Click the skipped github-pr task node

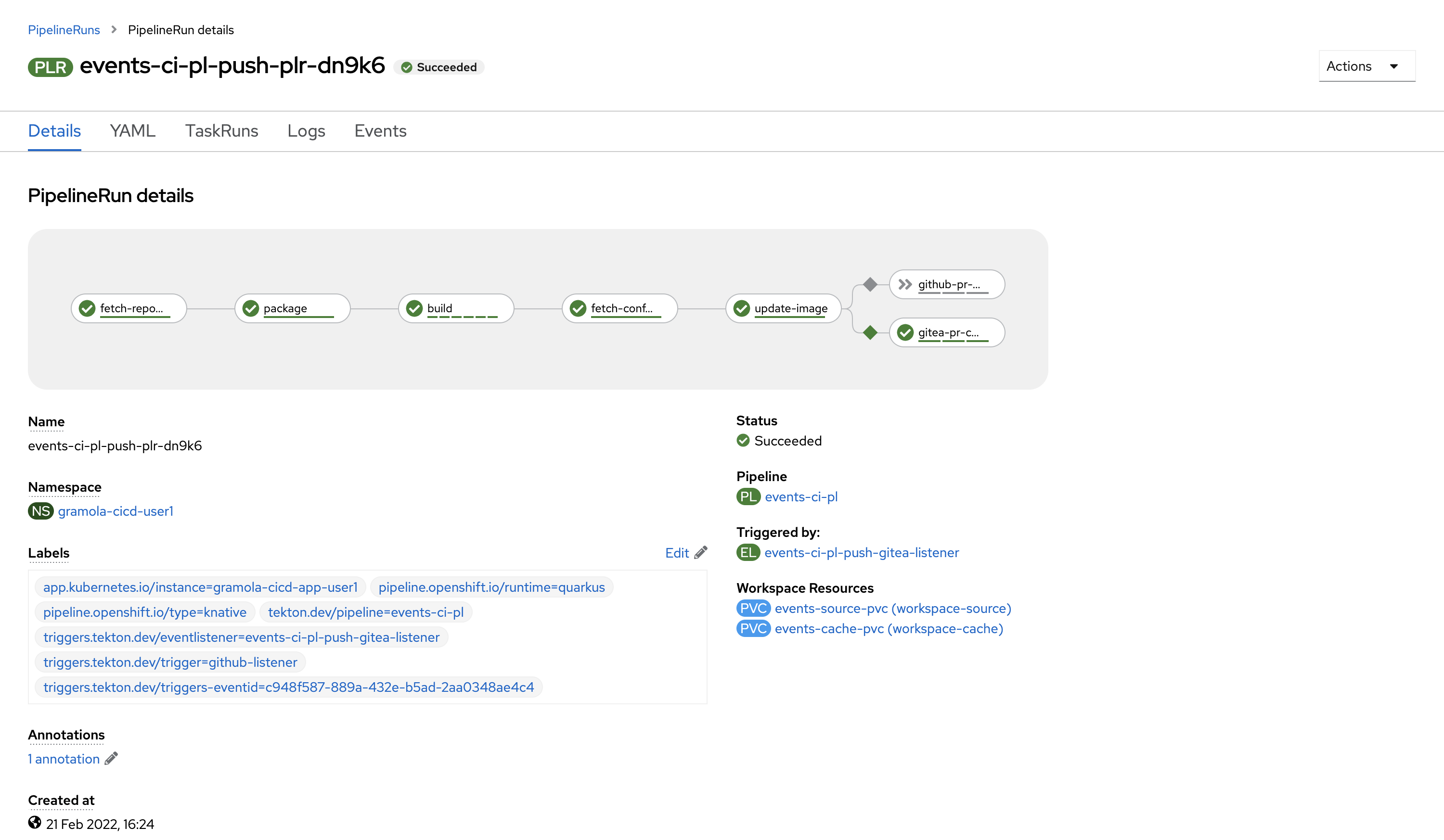tap(947, 285)
